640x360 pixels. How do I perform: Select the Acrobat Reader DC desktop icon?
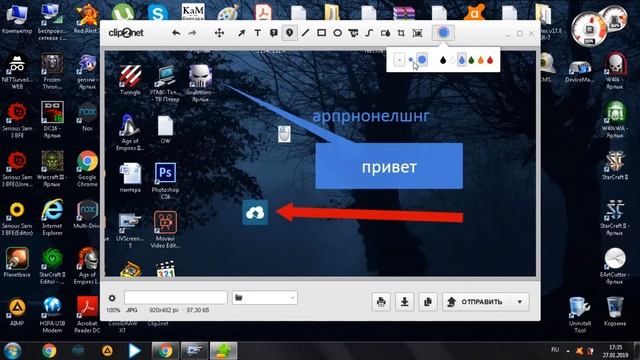(x=87, y=315)
